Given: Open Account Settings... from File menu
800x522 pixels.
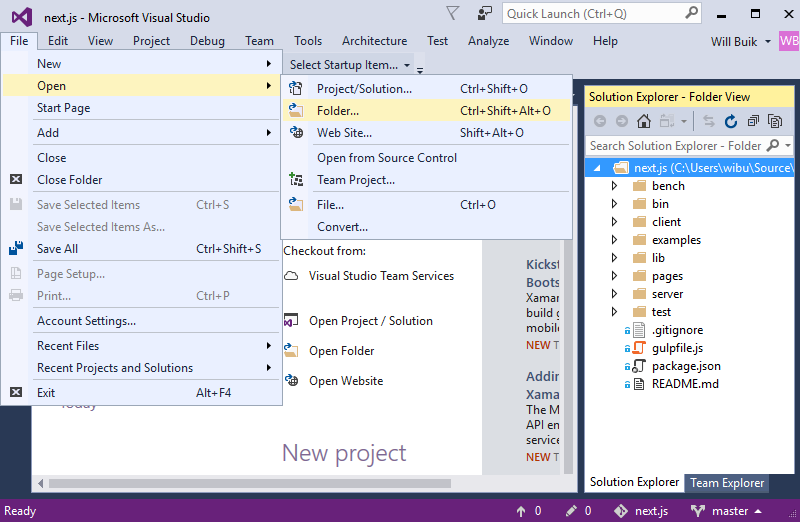Looking at the screenshot, I should pyautogui.click(x=141, y=320).
